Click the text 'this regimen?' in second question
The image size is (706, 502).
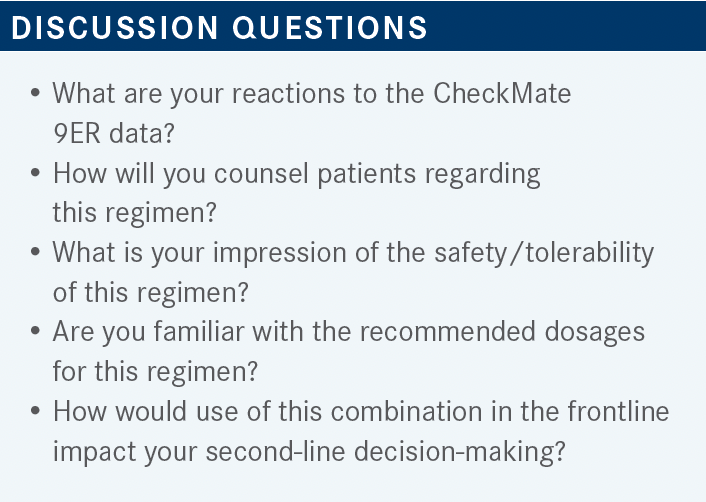click(134, 213)
